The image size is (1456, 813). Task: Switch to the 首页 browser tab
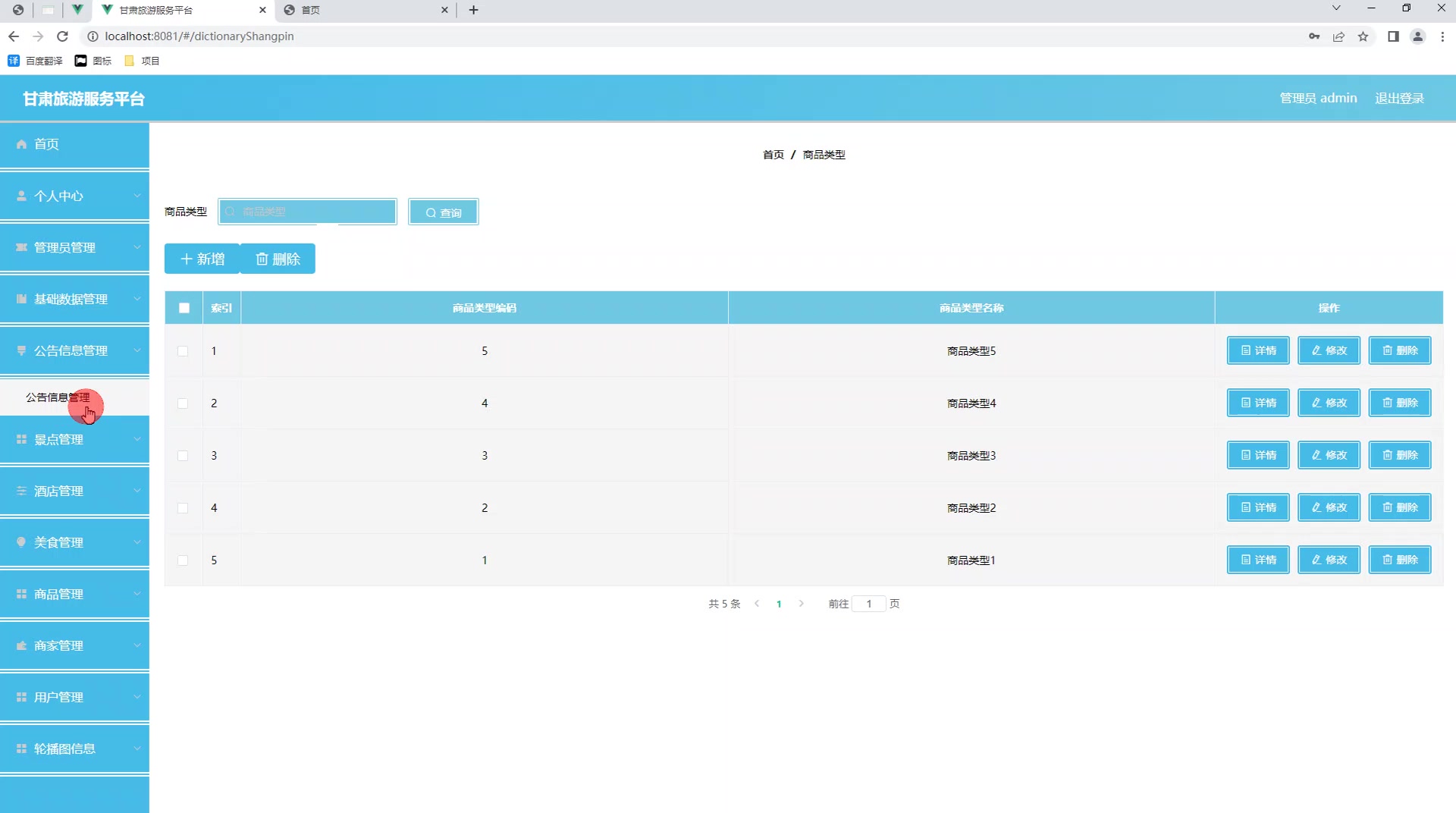tap(366, 10)
